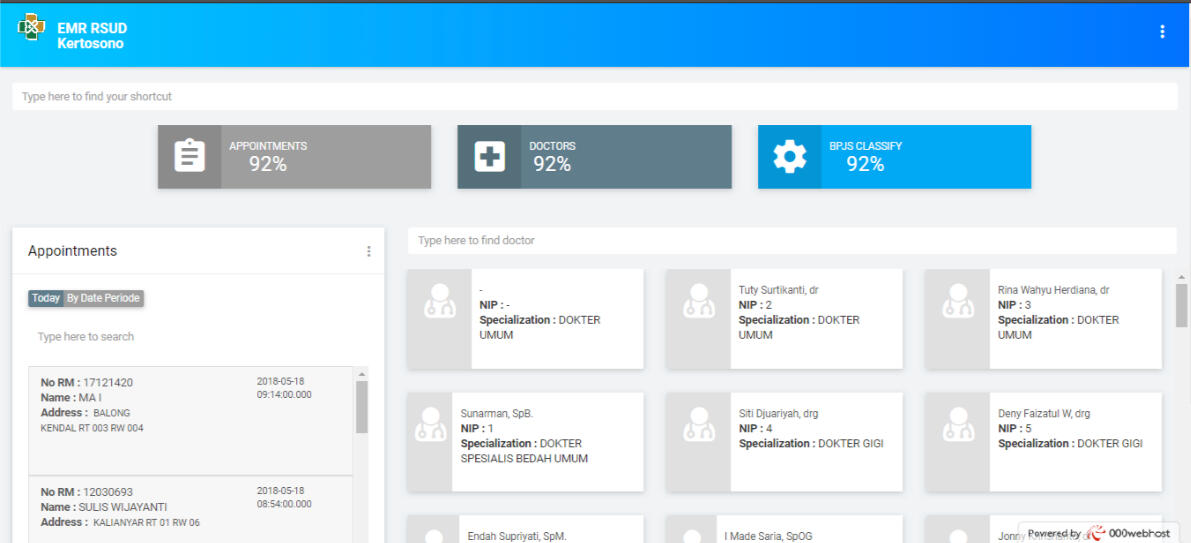
Task: Click Deny Faizatul W avatar icon
Action: coord(957,428)
